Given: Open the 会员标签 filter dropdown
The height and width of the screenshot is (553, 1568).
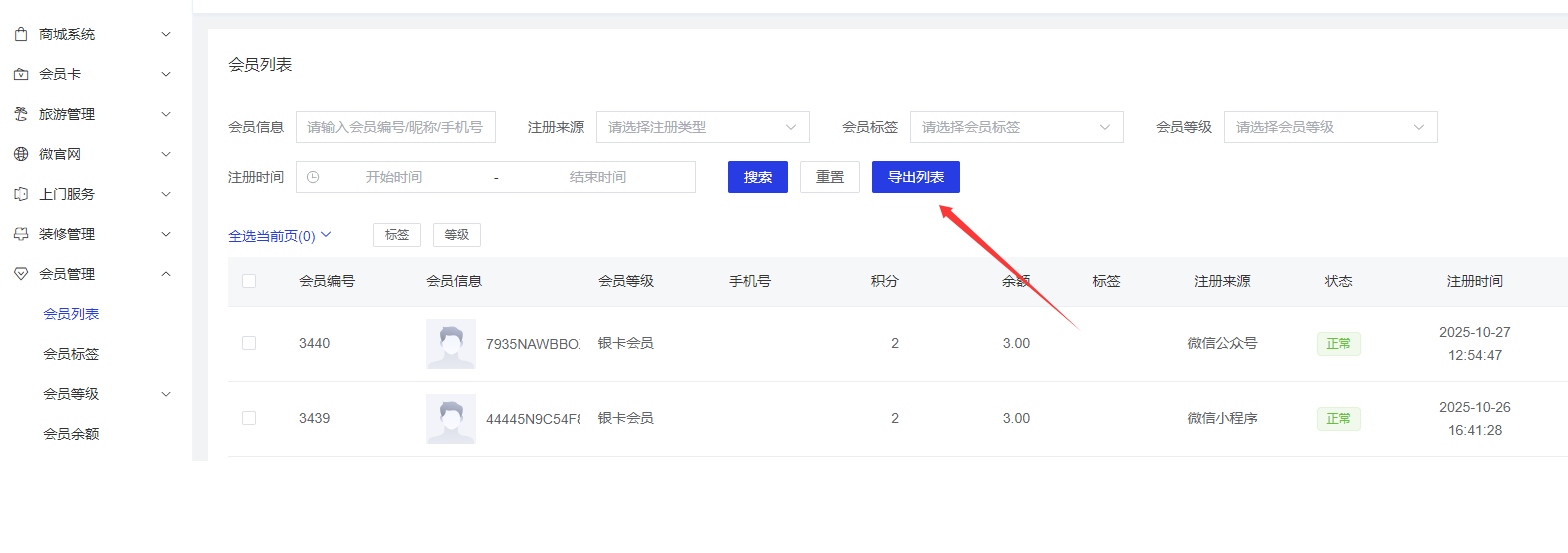Looking at the screenshot, I should point(1016,127).
